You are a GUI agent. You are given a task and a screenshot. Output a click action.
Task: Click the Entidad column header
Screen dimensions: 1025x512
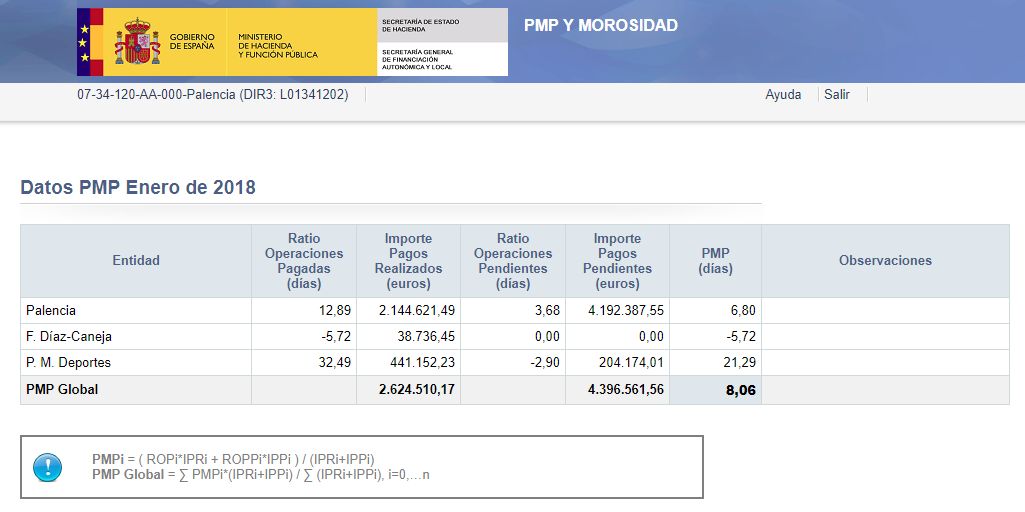coord(136,260)
